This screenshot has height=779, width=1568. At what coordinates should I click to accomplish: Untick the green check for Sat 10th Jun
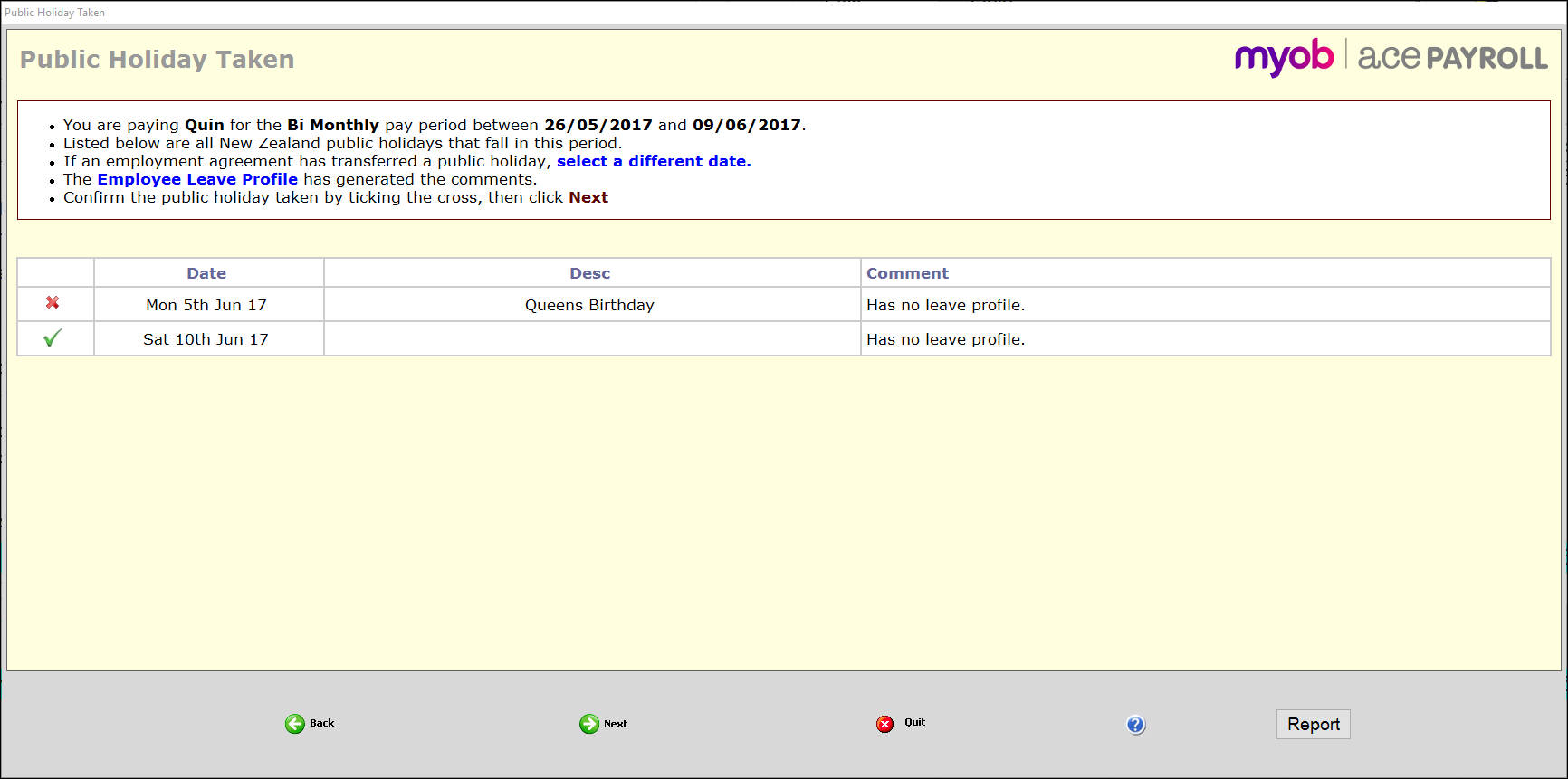(53, 337)
